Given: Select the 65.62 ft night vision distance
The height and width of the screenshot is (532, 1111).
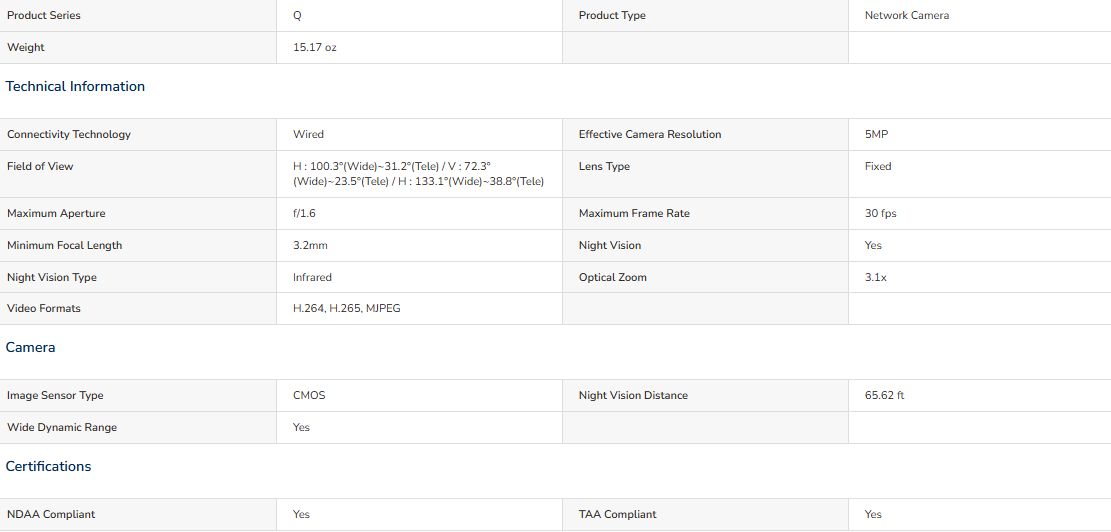Looking at the screenshot, I should (884, 395).
